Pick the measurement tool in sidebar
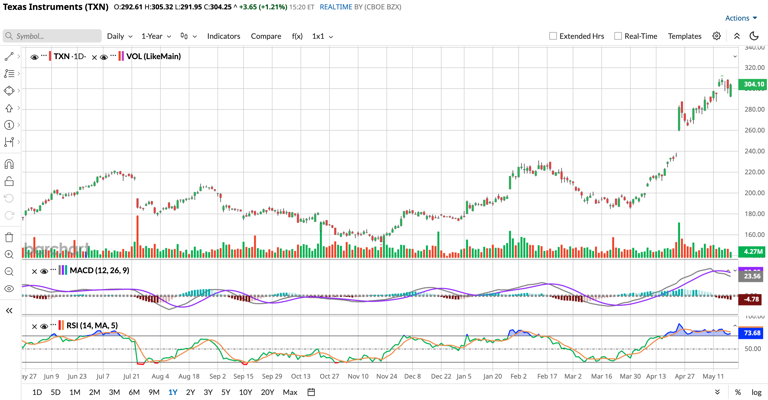 (9, 142)
